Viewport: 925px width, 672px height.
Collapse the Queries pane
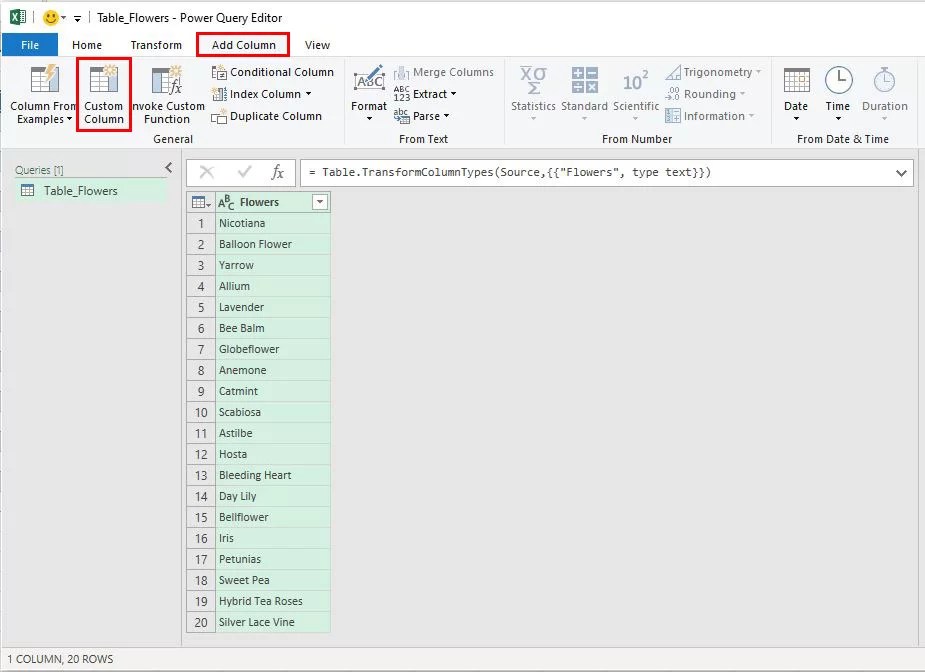pos(169,168)
